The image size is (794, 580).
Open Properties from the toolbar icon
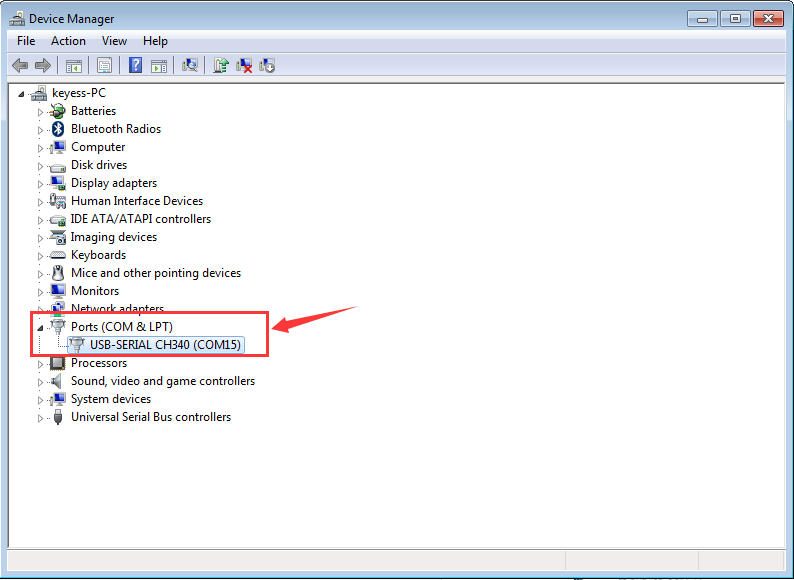pyautogui.click(x=104, y=65)
